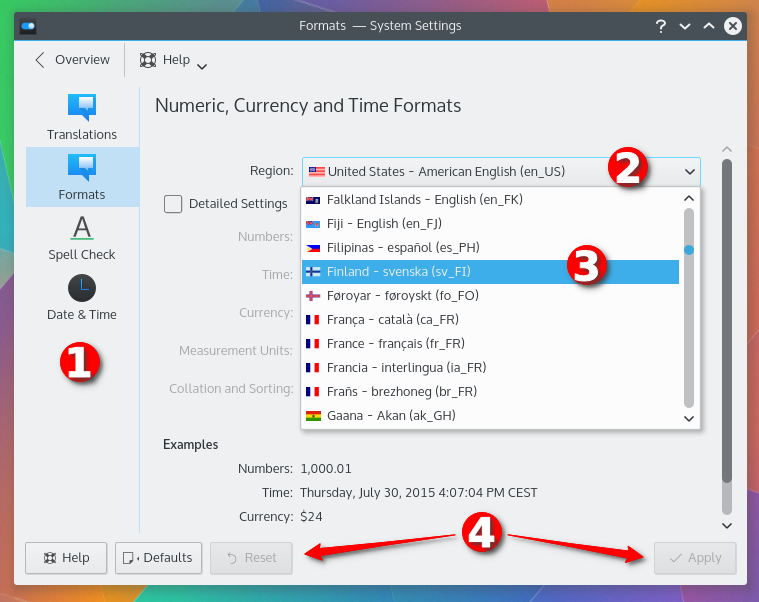The width and height of the screenshot is (759, 602).
Task: Click the title bar question mark help icon
Action: tap(661, 26)
